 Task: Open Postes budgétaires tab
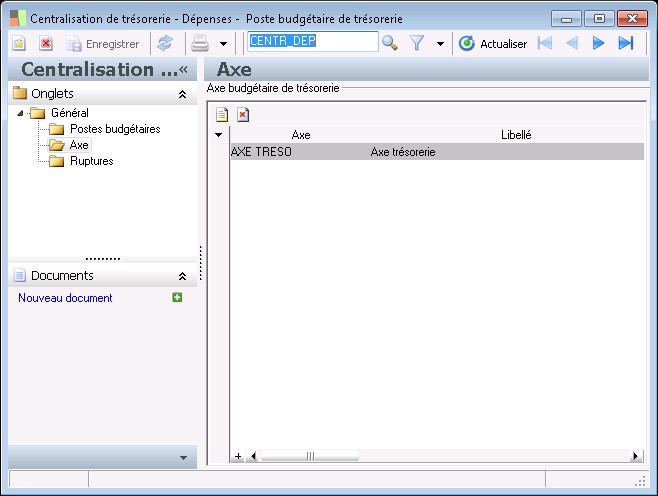point(115,129)
